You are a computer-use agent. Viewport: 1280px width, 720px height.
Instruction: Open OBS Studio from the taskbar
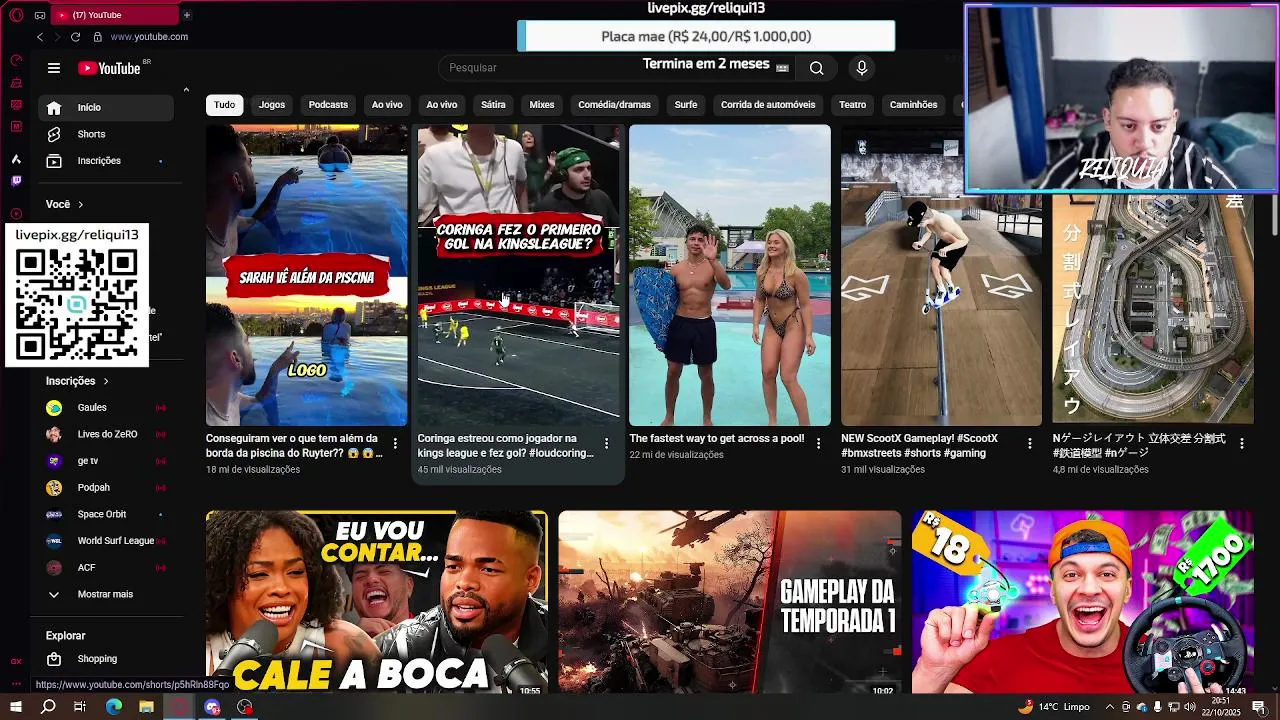(x=245, y=707)
